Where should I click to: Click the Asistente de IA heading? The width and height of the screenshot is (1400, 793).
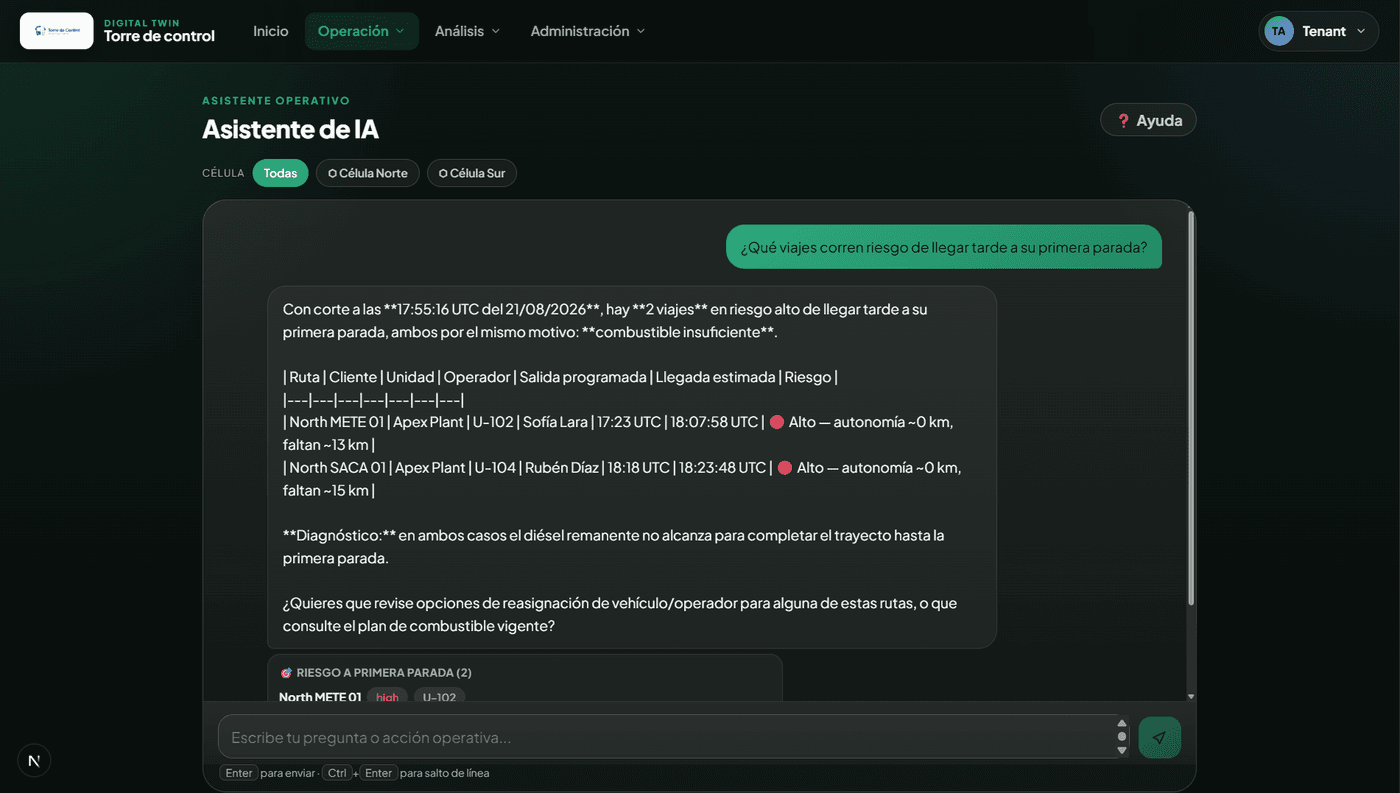click(290, 129)
